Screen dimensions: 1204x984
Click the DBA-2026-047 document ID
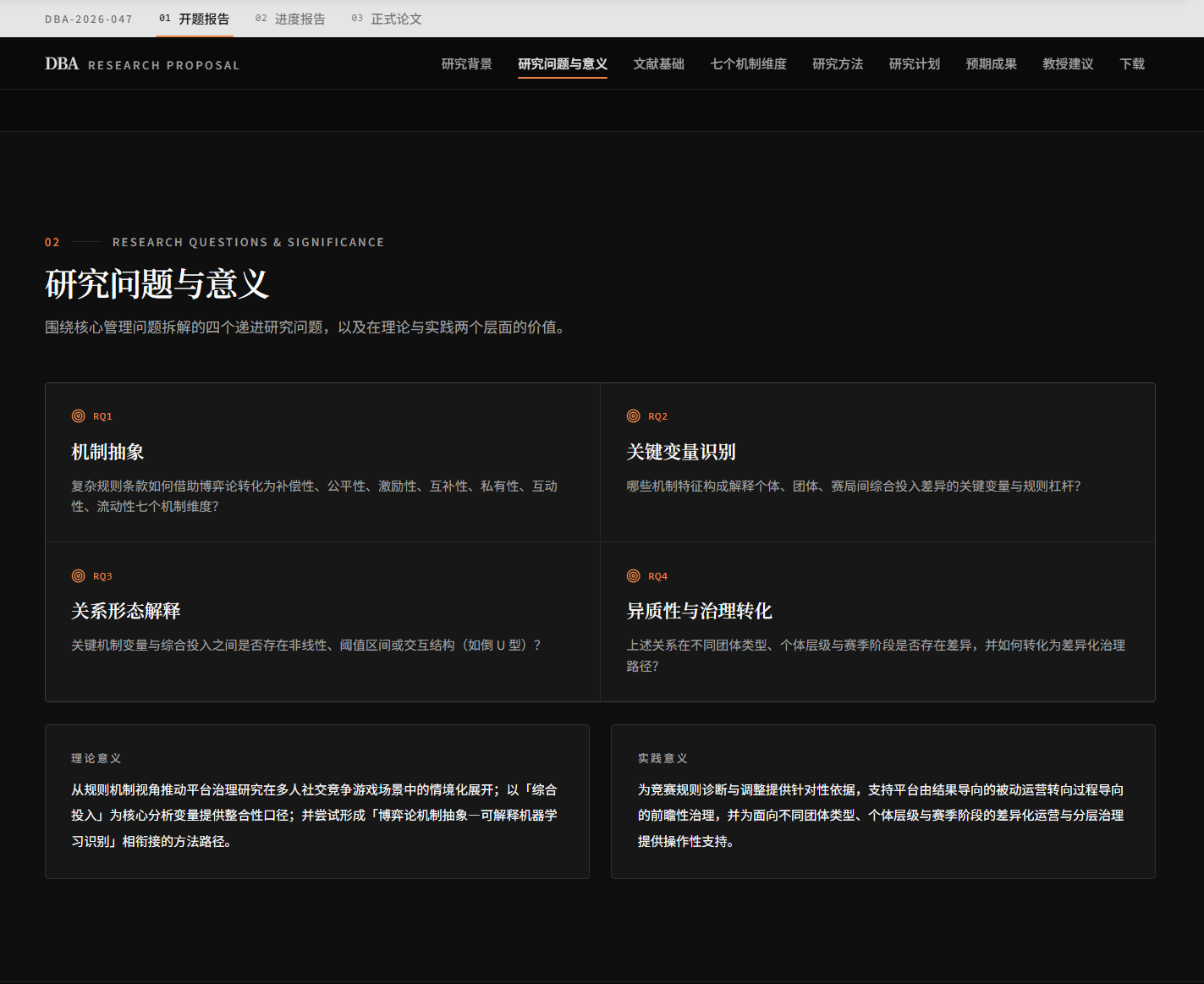click(x=89, y=19)
